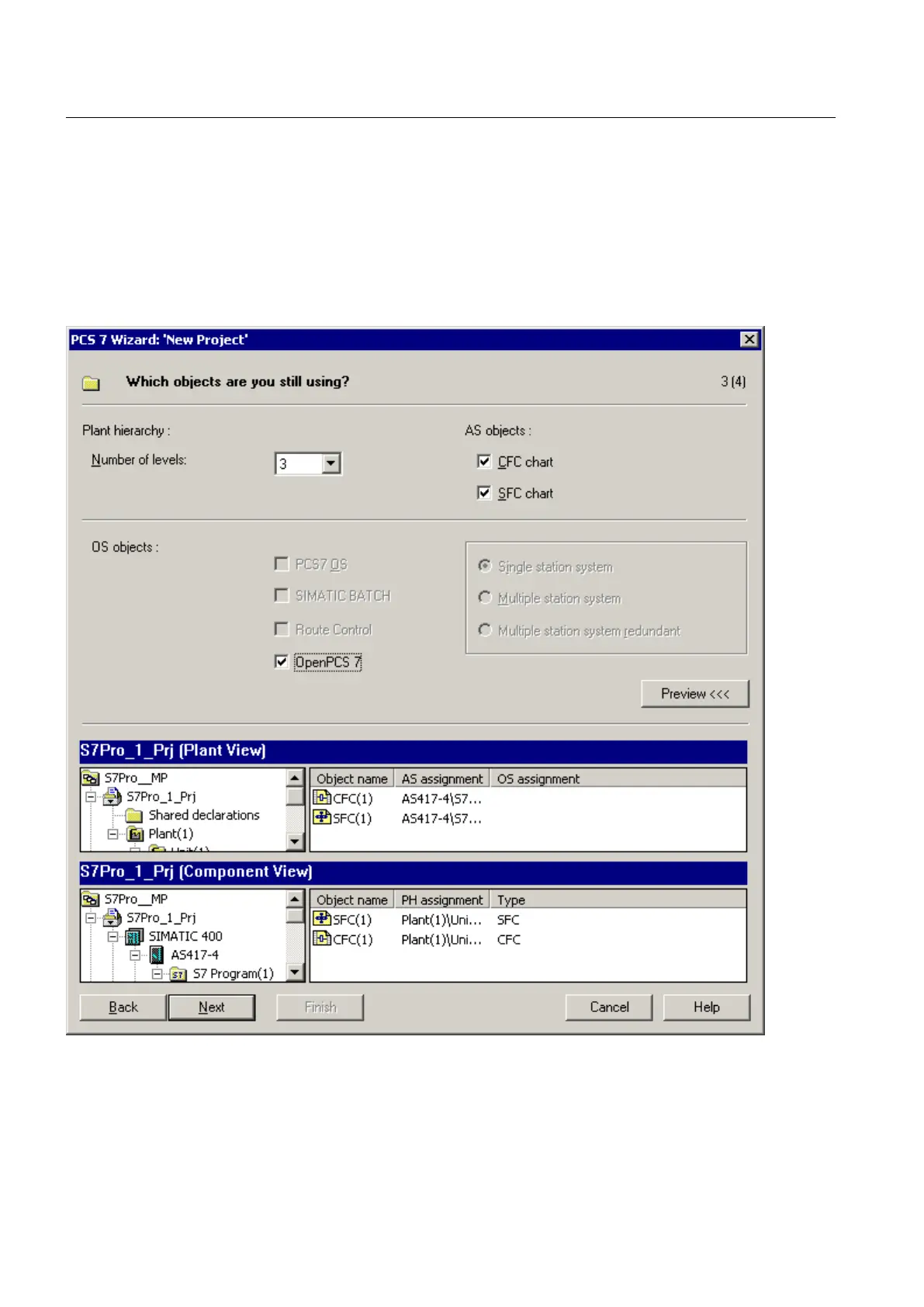Collapse the S7Pro_1_Prj node in Plant View
This screenshot has width=924, height=1307.
pos(91,796)
